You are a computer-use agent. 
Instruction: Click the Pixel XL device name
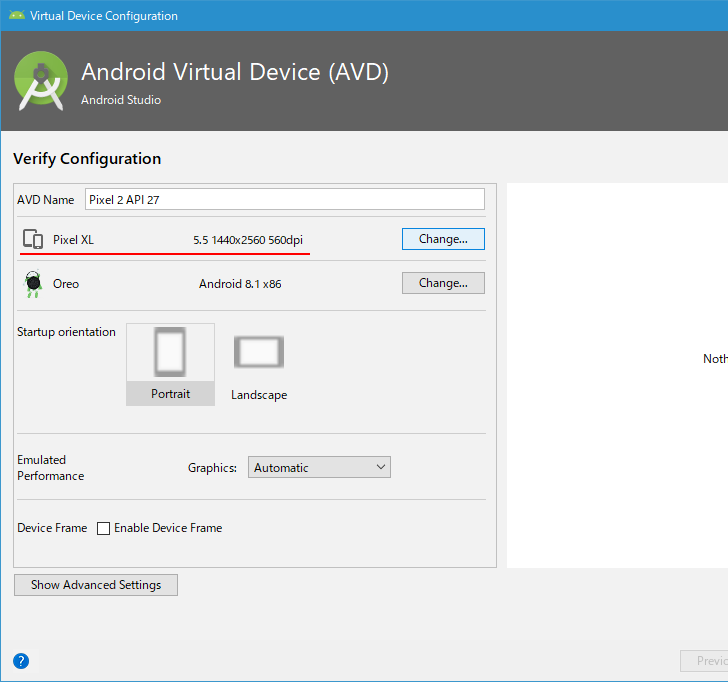coord(73,240)
